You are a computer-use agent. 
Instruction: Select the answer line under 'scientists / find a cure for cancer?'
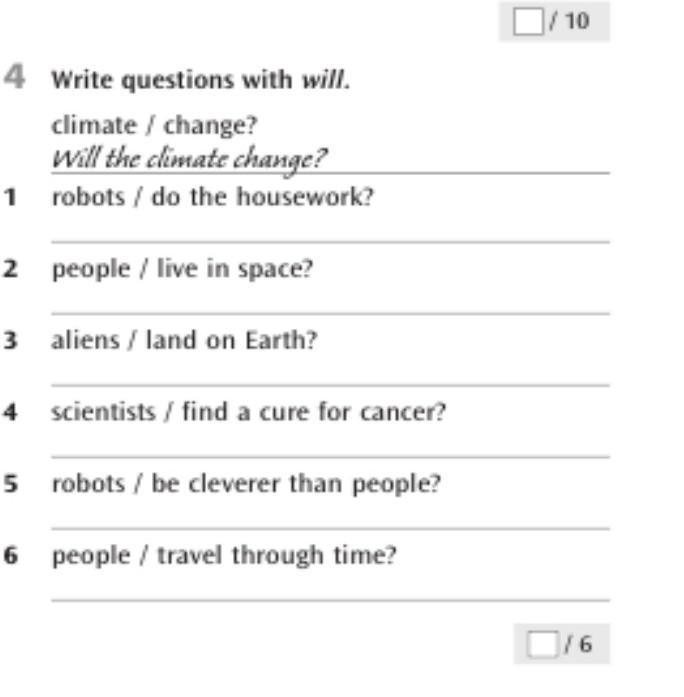tap(330, 446)
